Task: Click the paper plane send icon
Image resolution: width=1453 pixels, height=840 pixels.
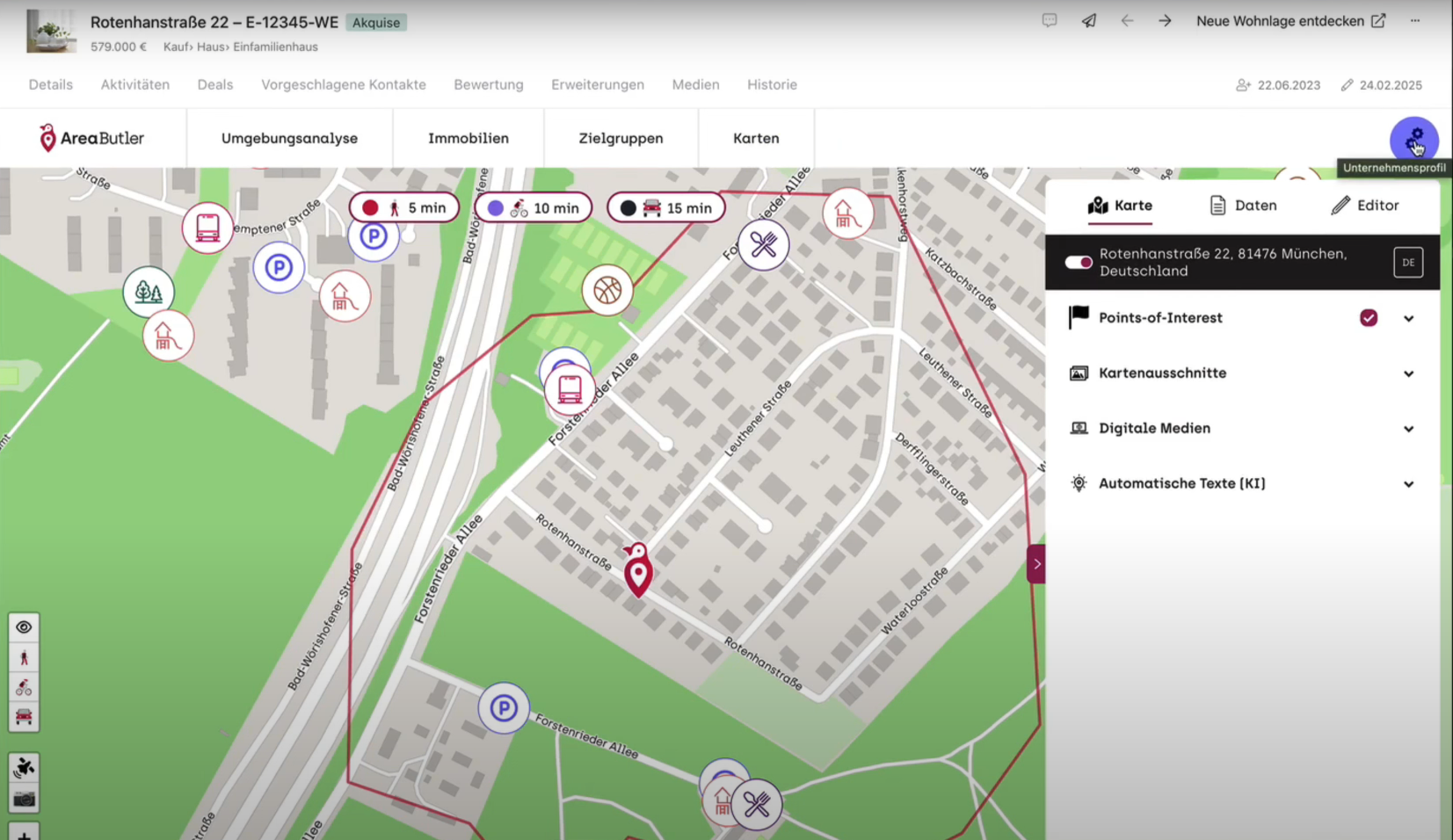Action: pyautogui.click(x=1088, y=21)
